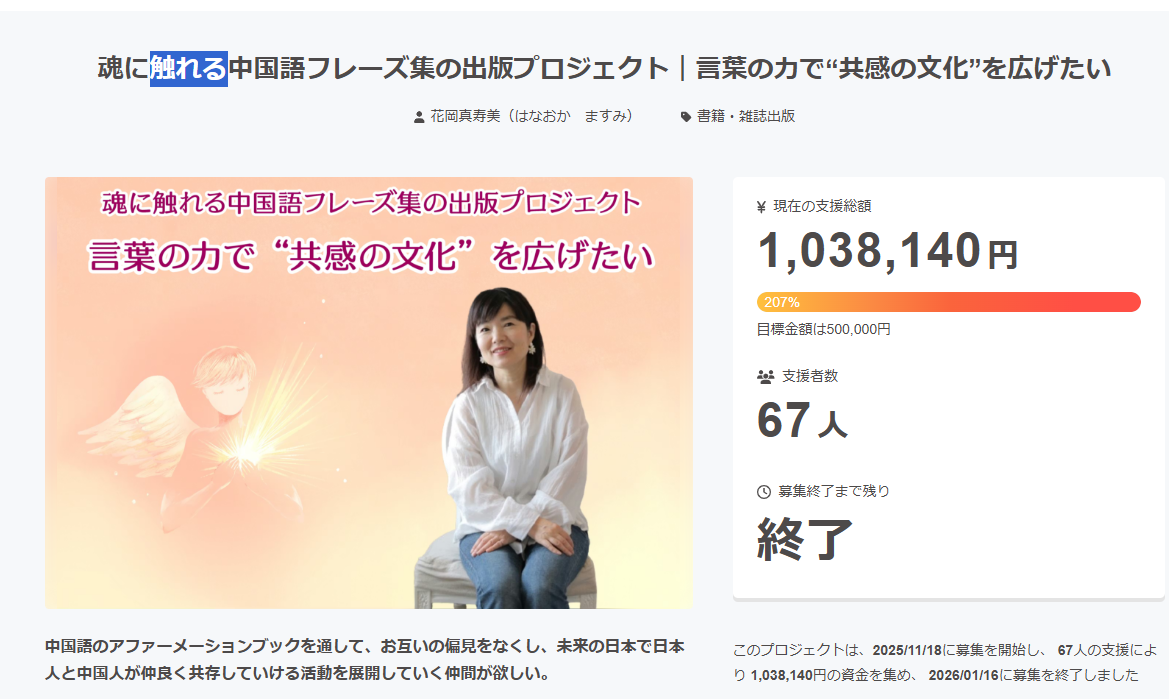
Task: Click the yen icon next to 現在の支援総額
Action: click(x=761, y=207)
